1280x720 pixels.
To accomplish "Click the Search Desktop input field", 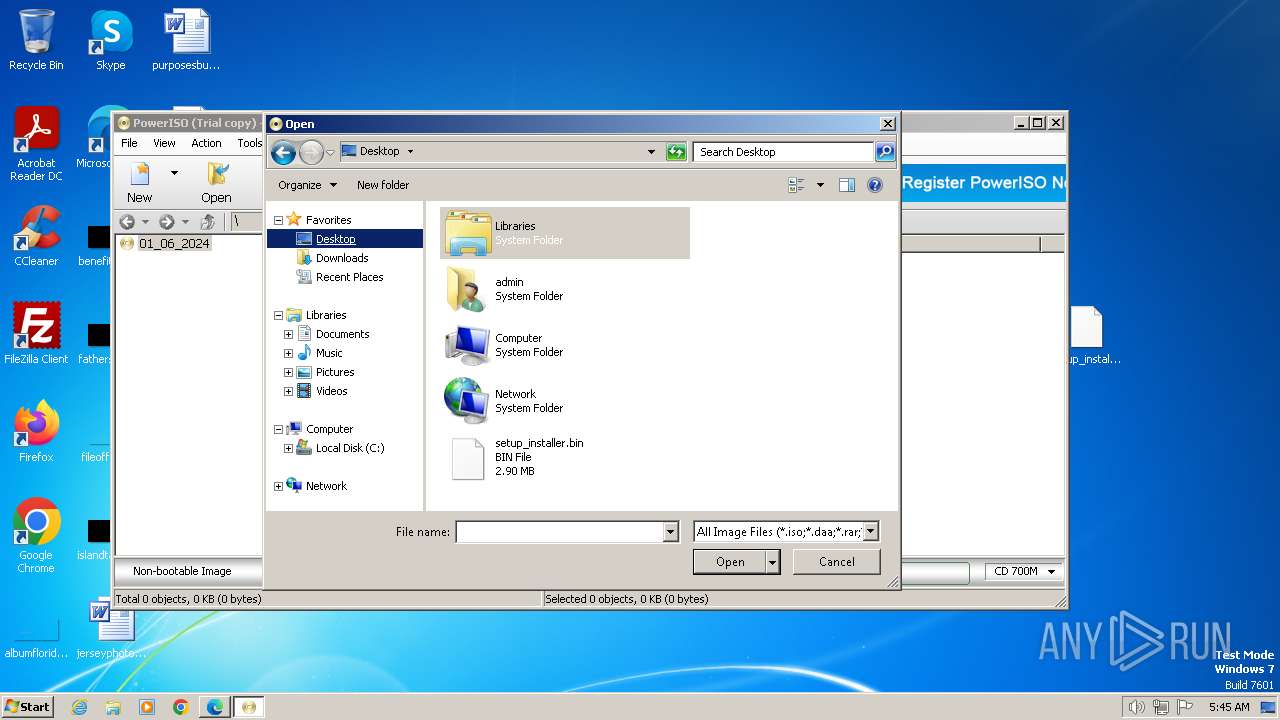I will 783,152.
